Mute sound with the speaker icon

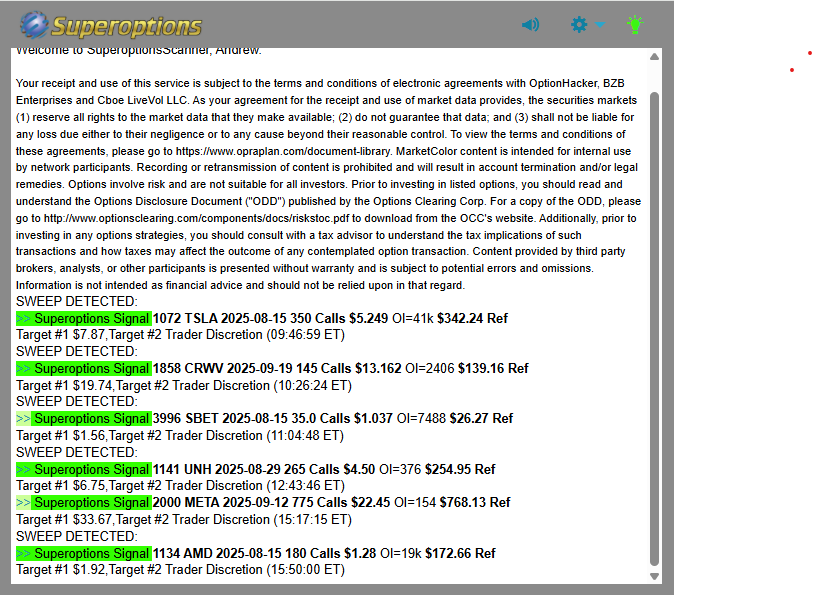point(530,25)
